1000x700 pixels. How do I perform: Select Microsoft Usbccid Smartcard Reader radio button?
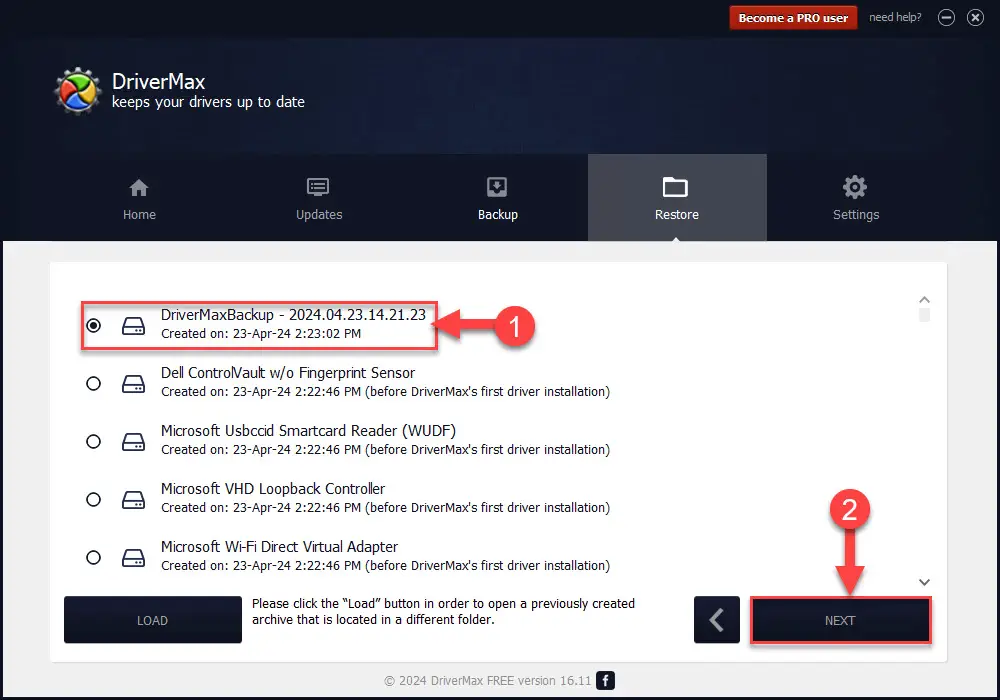pyautogui.click(x=94, y=442)
